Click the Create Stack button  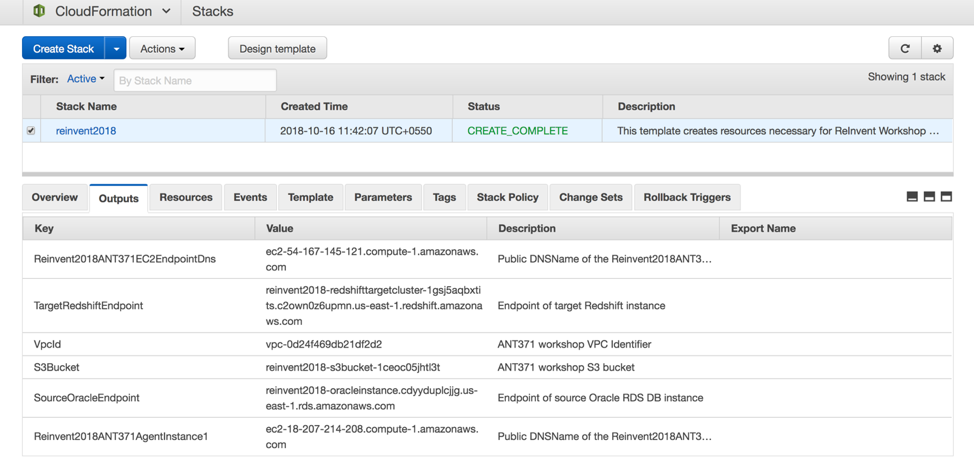coord(63,48)
